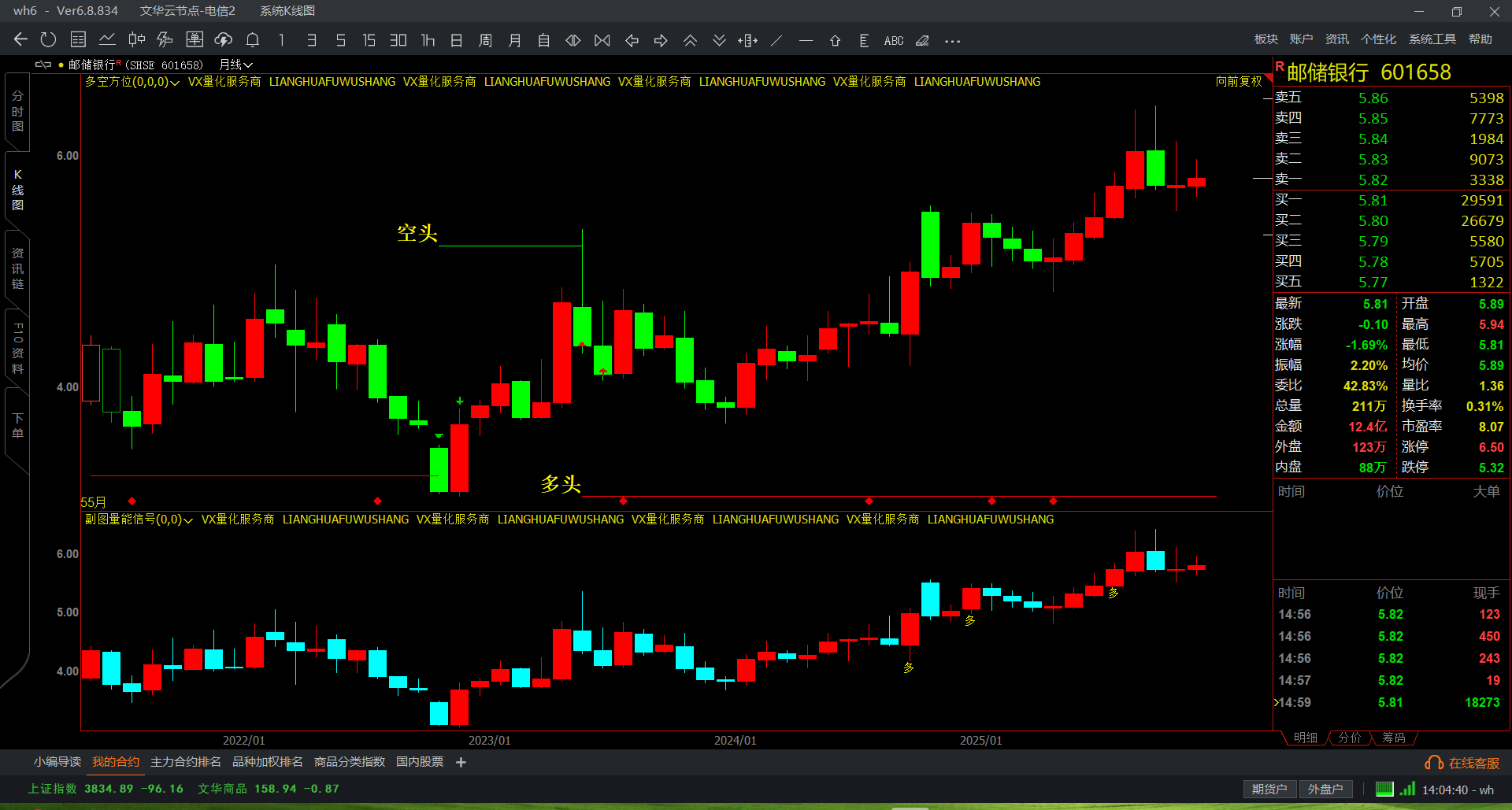Select the eraser tool in toolbar
The image size is (1512, 810).
click(x=922, y=40)
